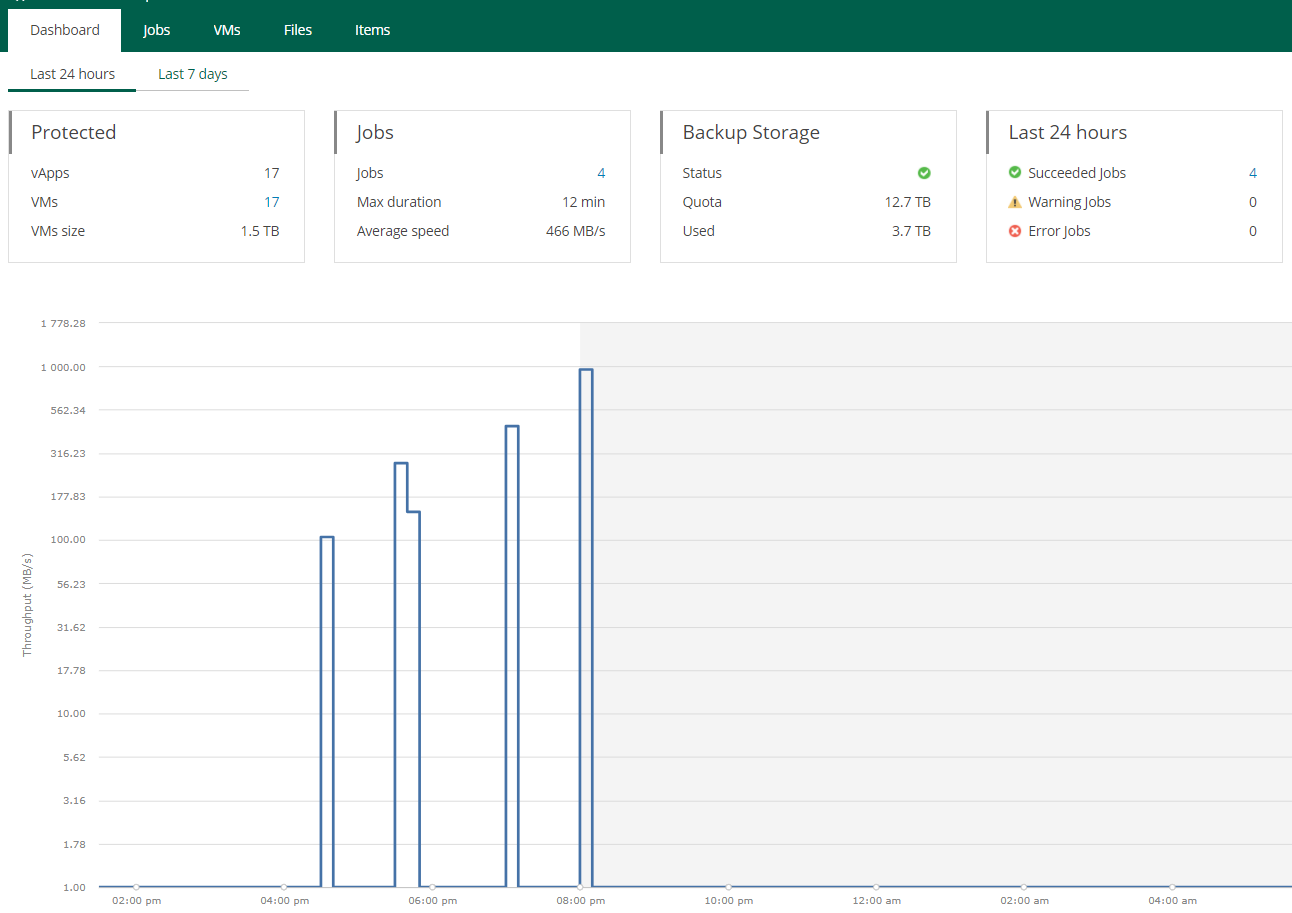Click the 02:00 am timeline marker dot
The image size is (1292, 913).
[x=1024, y=887]
